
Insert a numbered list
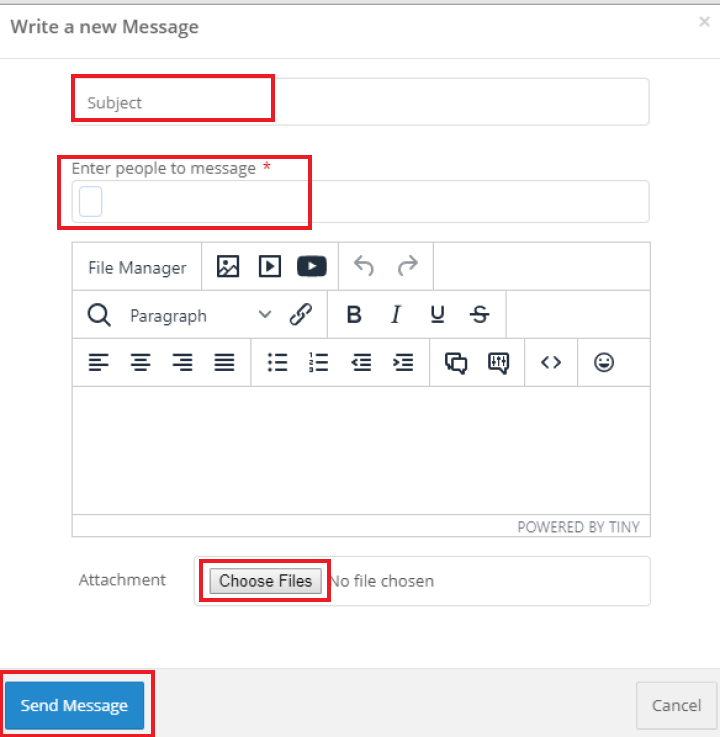point(319,362)
